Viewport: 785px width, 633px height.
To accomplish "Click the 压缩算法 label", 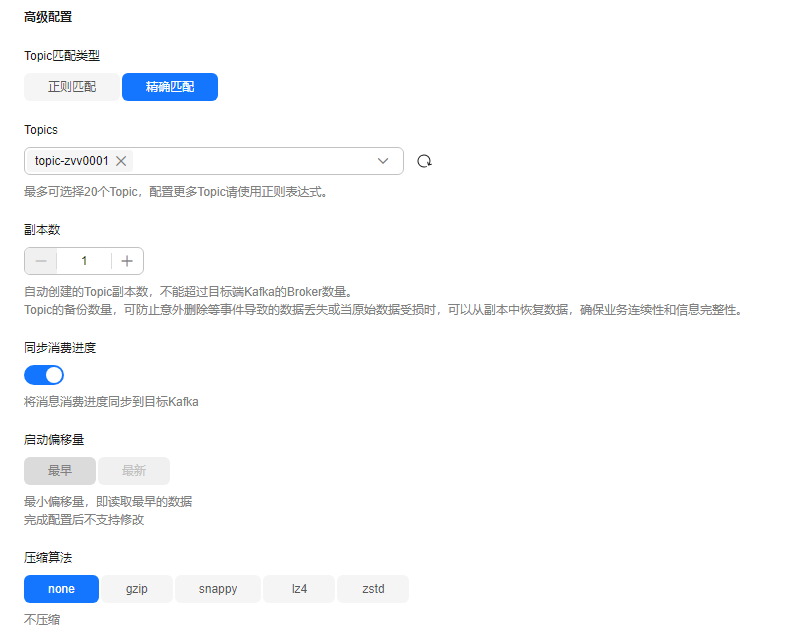I will click(x=48, y=557).
